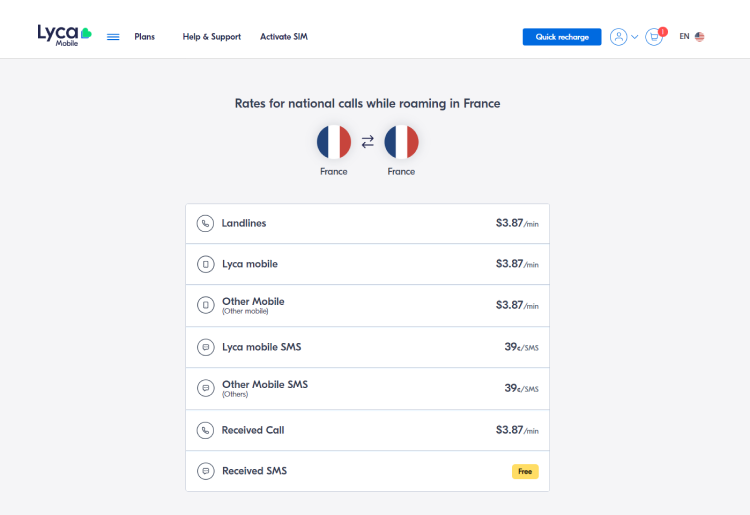
Task: Click the Received Call phone icon
Action: click(205, 430)
